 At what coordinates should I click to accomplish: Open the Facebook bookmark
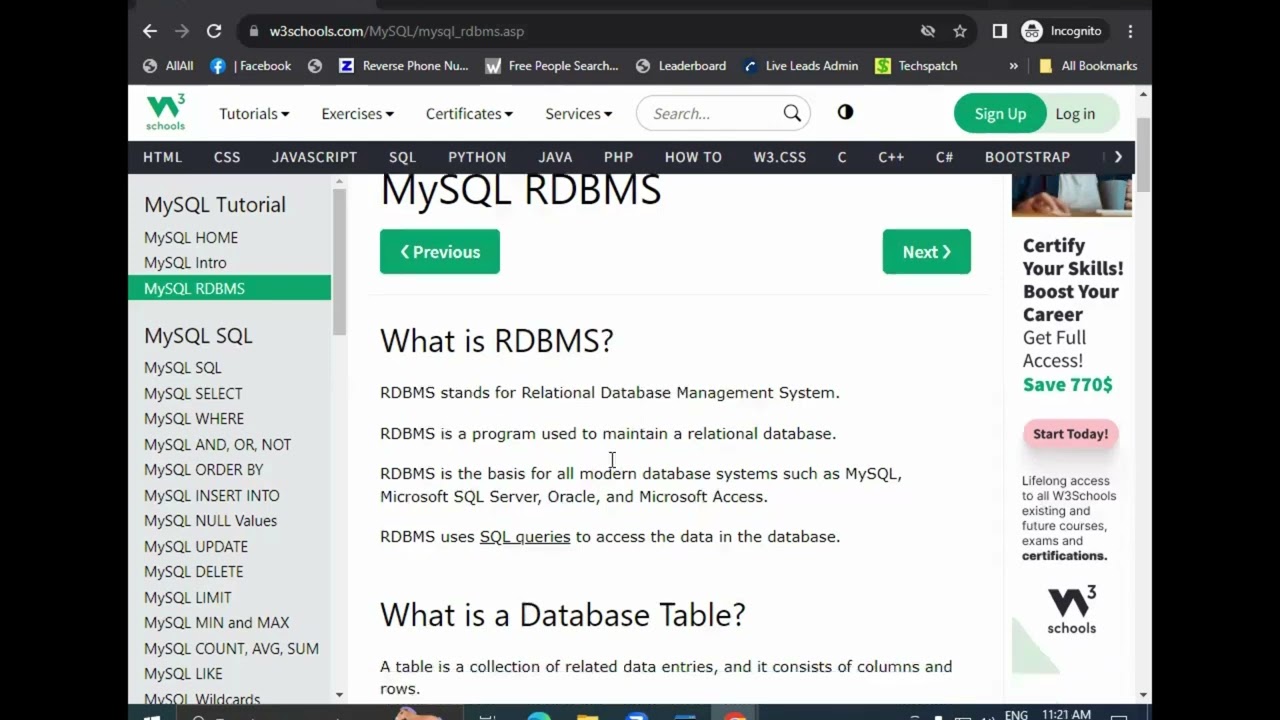point(250,66)
